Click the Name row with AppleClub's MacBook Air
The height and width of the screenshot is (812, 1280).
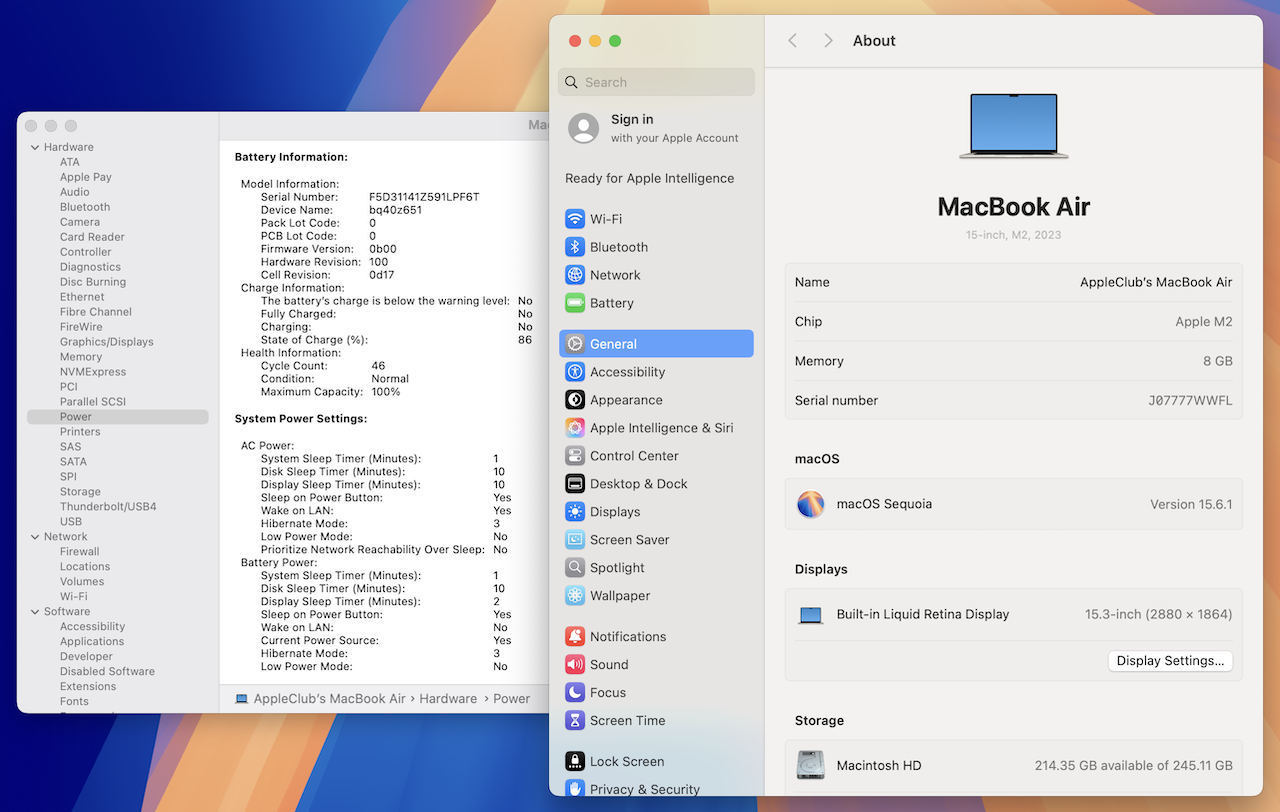tap(1014, 282)
